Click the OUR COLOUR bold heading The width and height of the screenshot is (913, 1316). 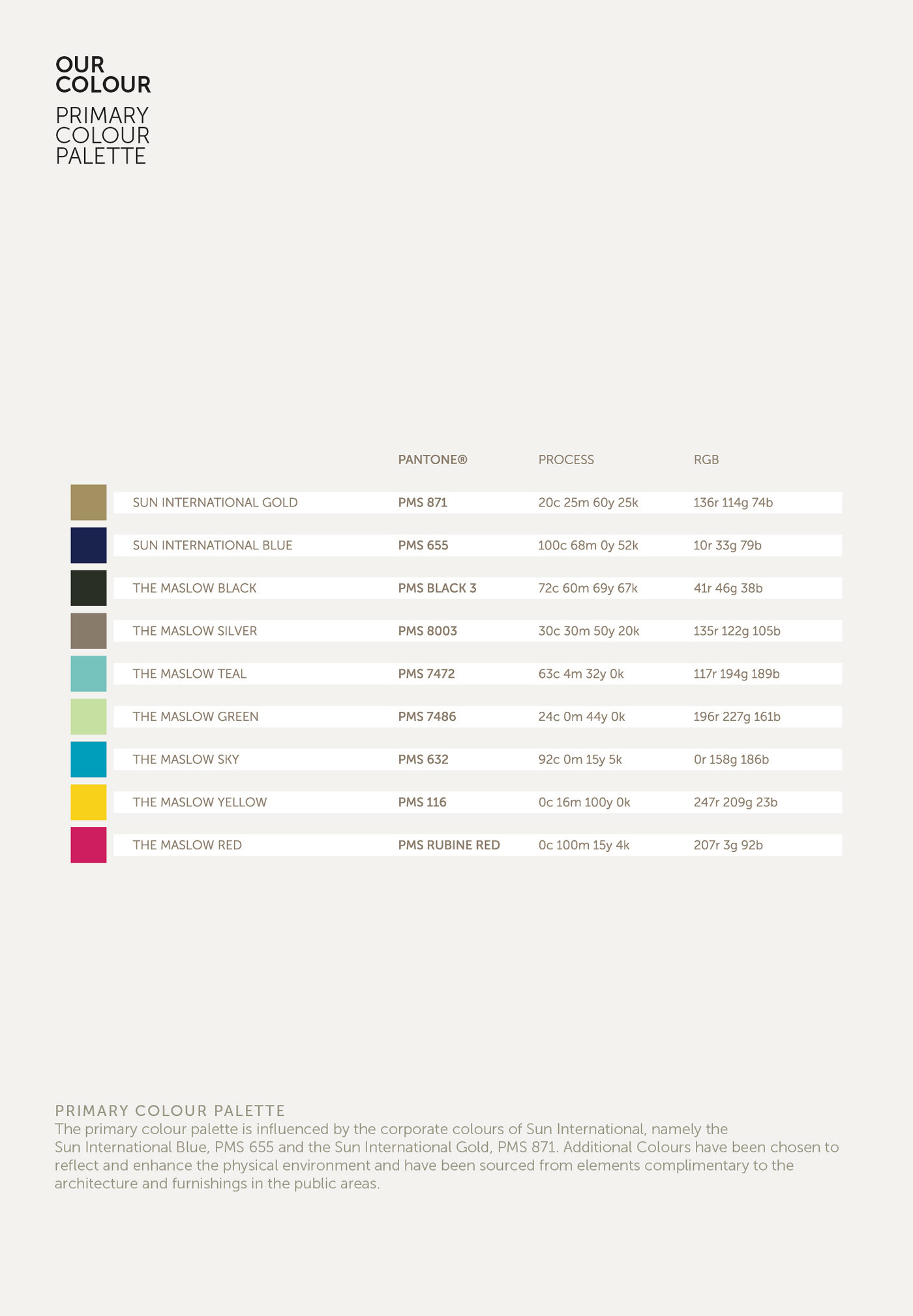103,74
